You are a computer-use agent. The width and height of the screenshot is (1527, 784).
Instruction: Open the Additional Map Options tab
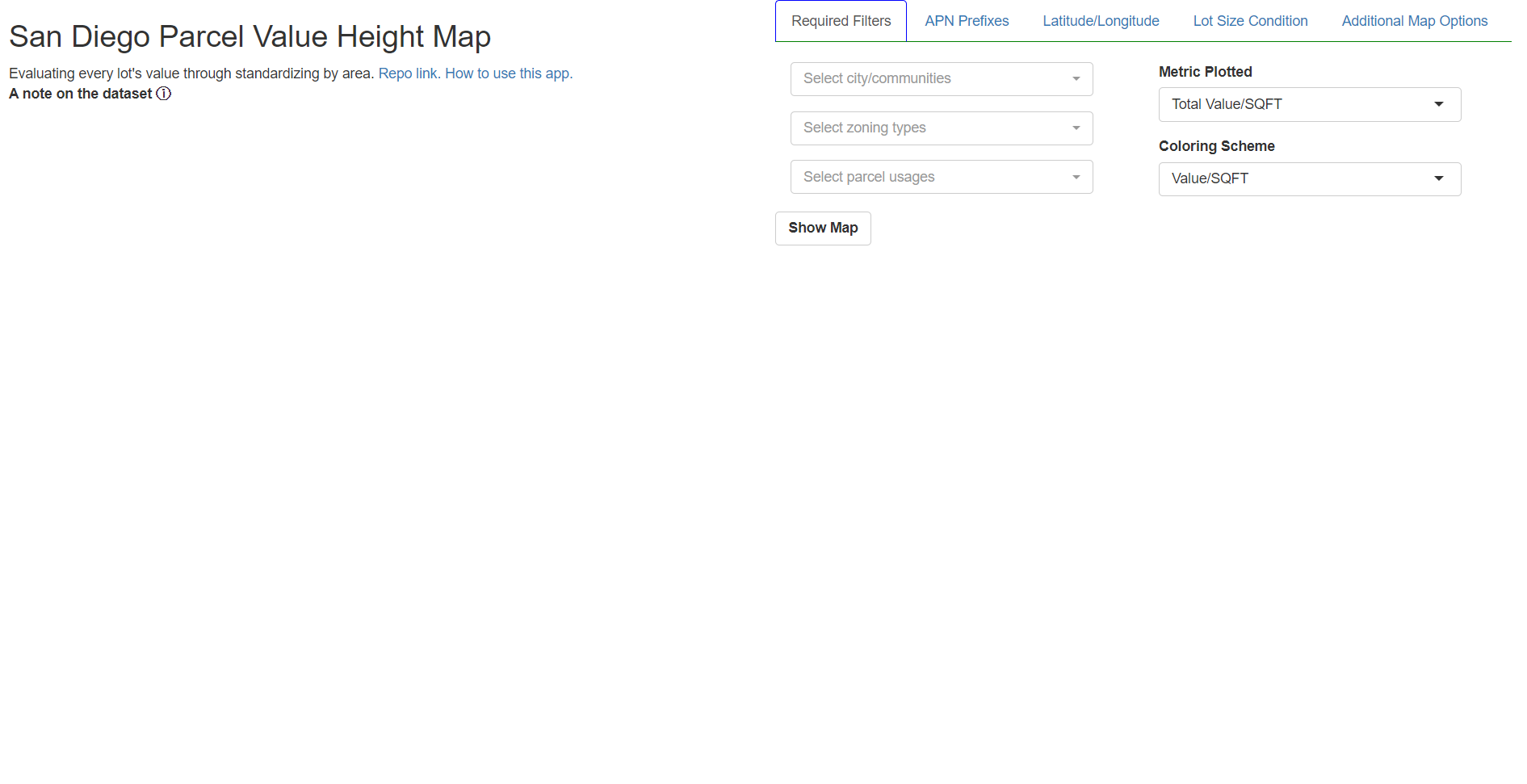click(1415, 21)
